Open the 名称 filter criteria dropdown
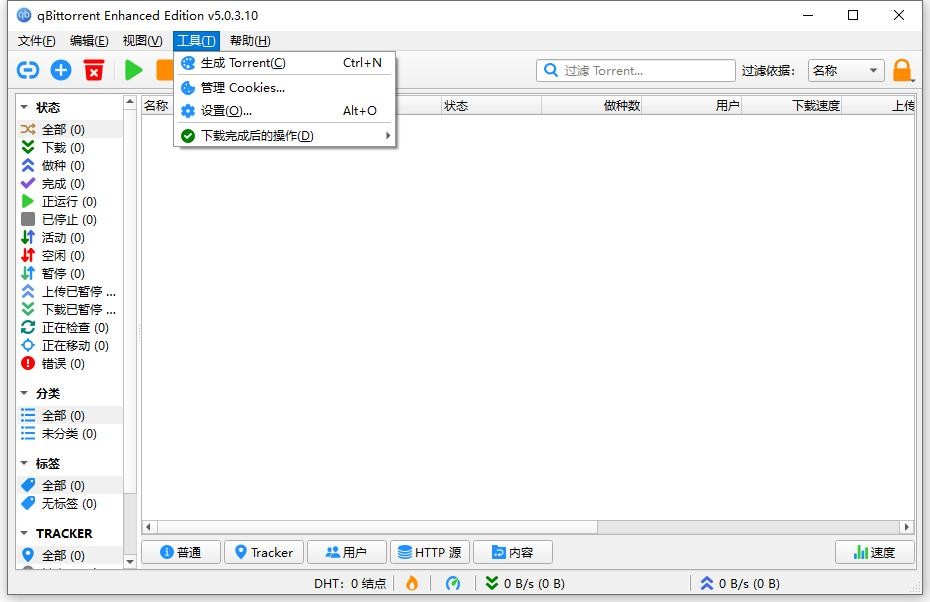 click(x=845, y=70)
